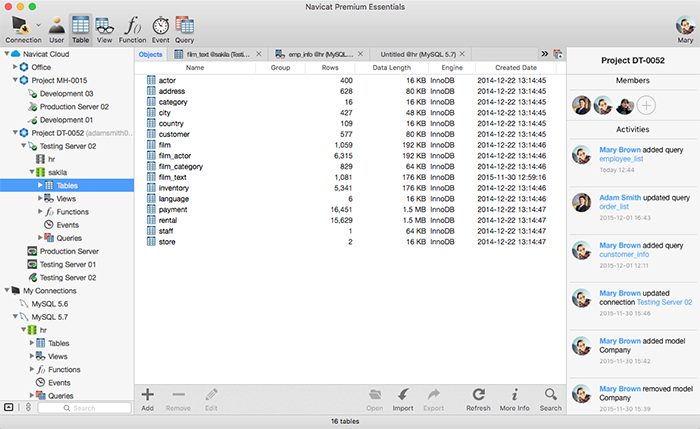Toggle the activity panel icon beside tabs
Screen dimensions: 700x429
point(558,54)
